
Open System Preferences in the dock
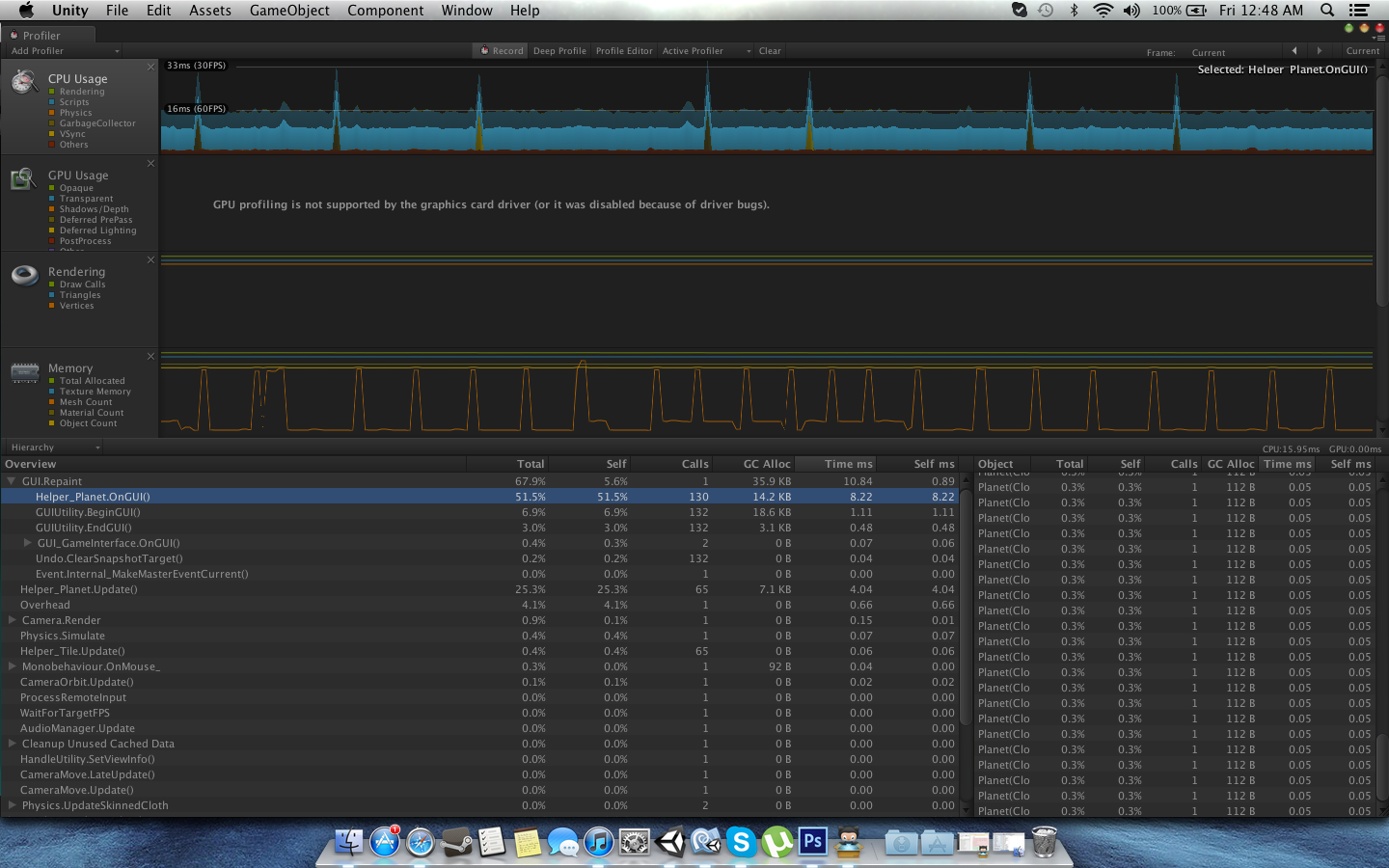pyautogui.click(x=634, y=842)
